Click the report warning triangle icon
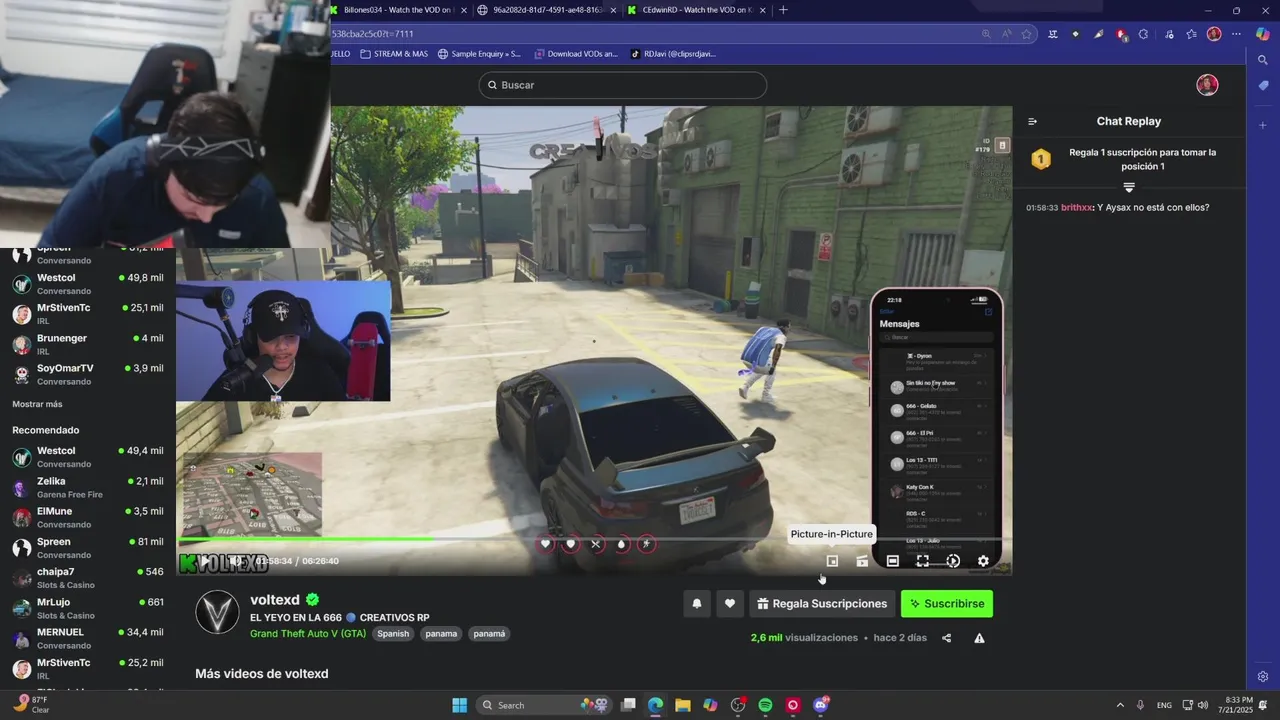Image resolution: width=1280 pixels, height=720 pixels. click(x=979, y=638)
